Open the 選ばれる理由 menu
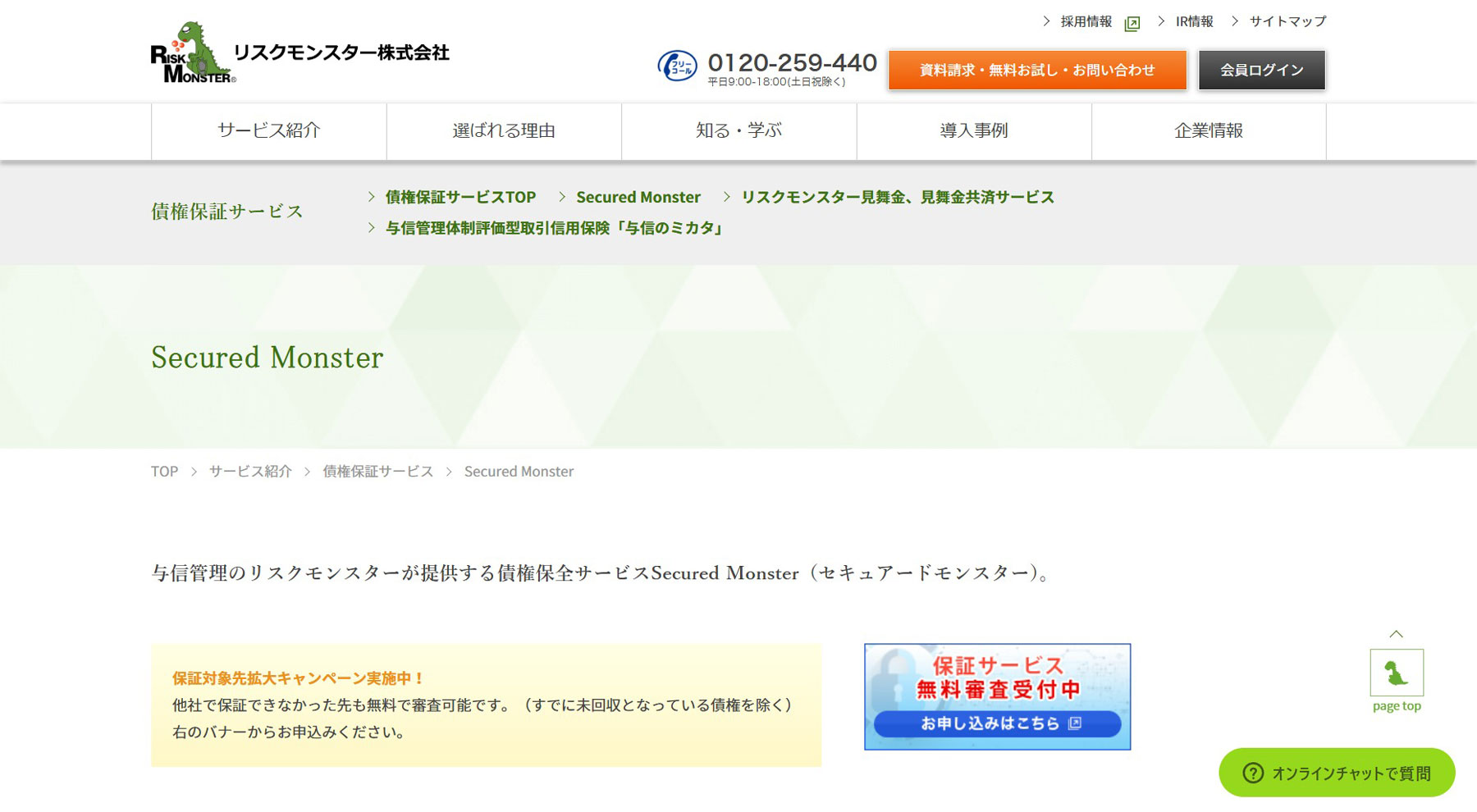 tap(504, 130)
